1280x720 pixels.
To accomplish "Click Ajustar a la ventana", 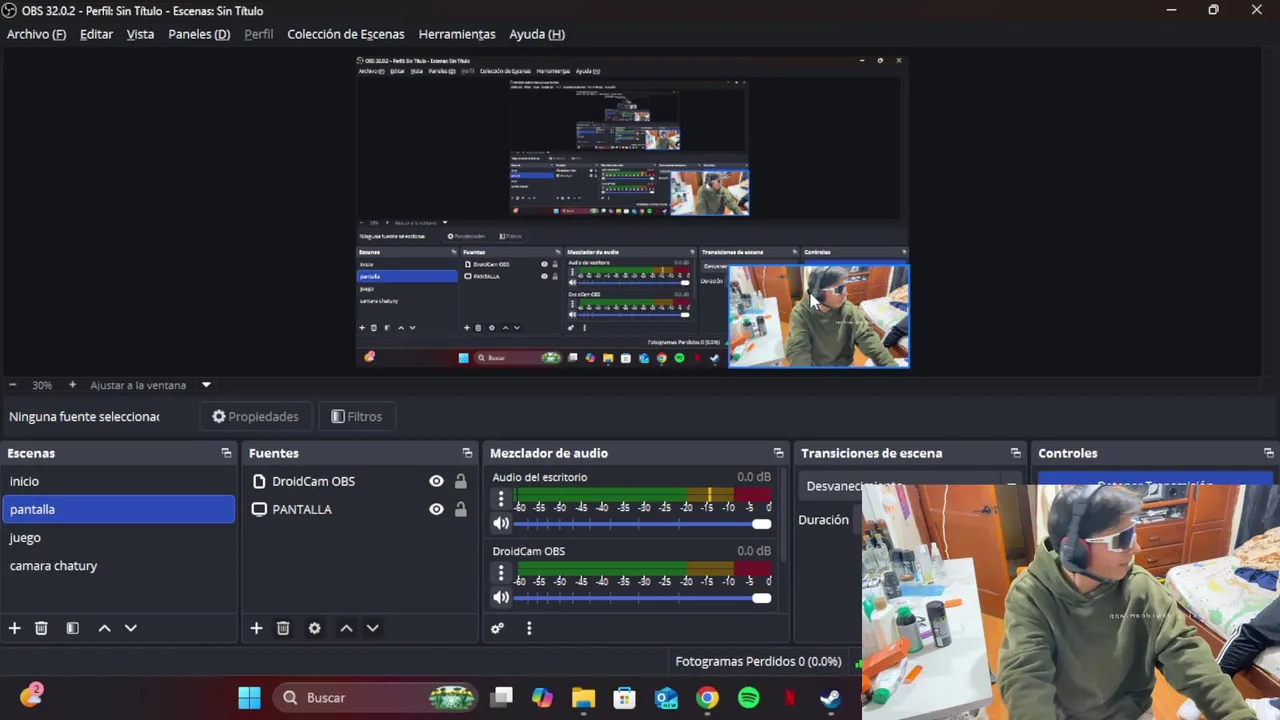I will (x=138, y=385).
